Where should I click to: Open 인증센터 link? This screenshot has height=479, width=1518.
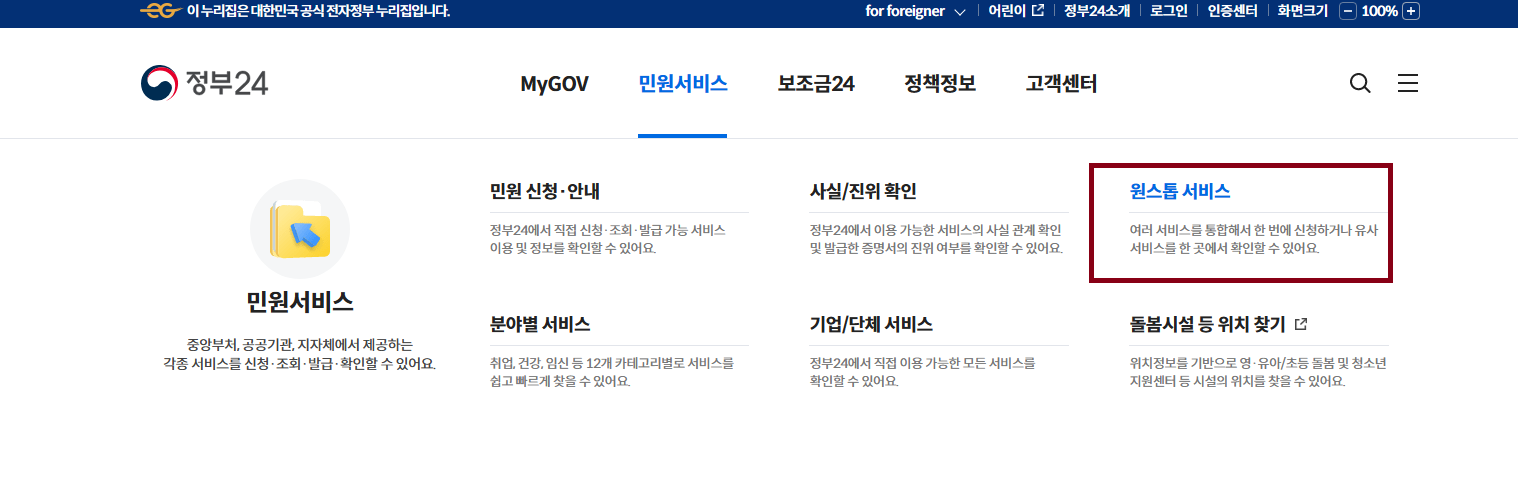pos(1232,11)
